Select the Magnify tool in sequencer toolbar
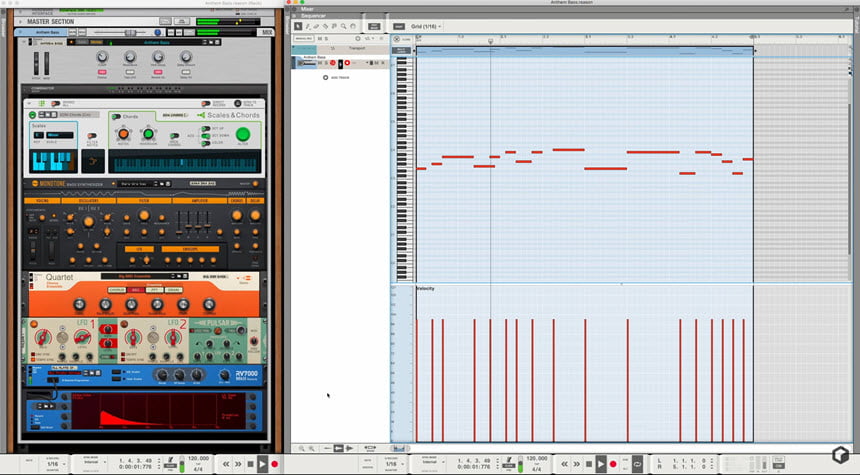This screenshot has height=475, width=860. [x=343, y=26]
